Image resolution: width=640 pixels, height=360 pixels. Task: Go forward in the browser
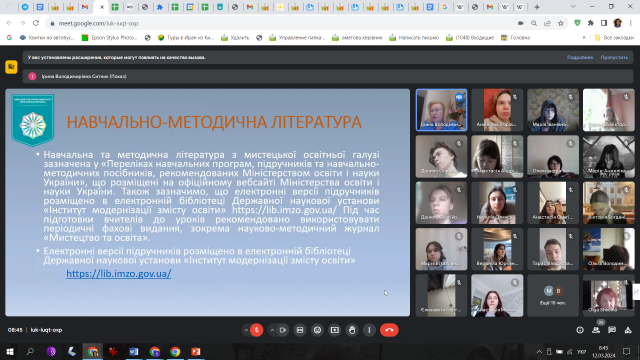tap(22, 23)
